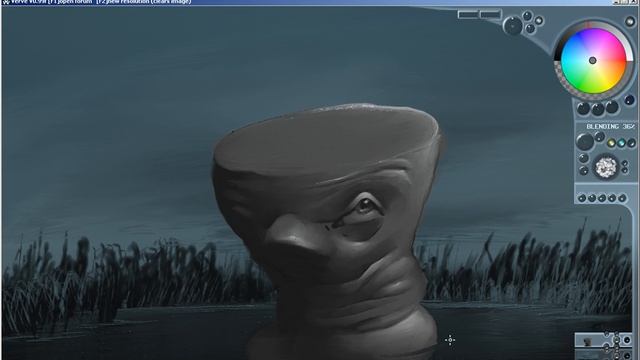
Task: Pick a magenta hue on the color wheel
Action: 604,38
